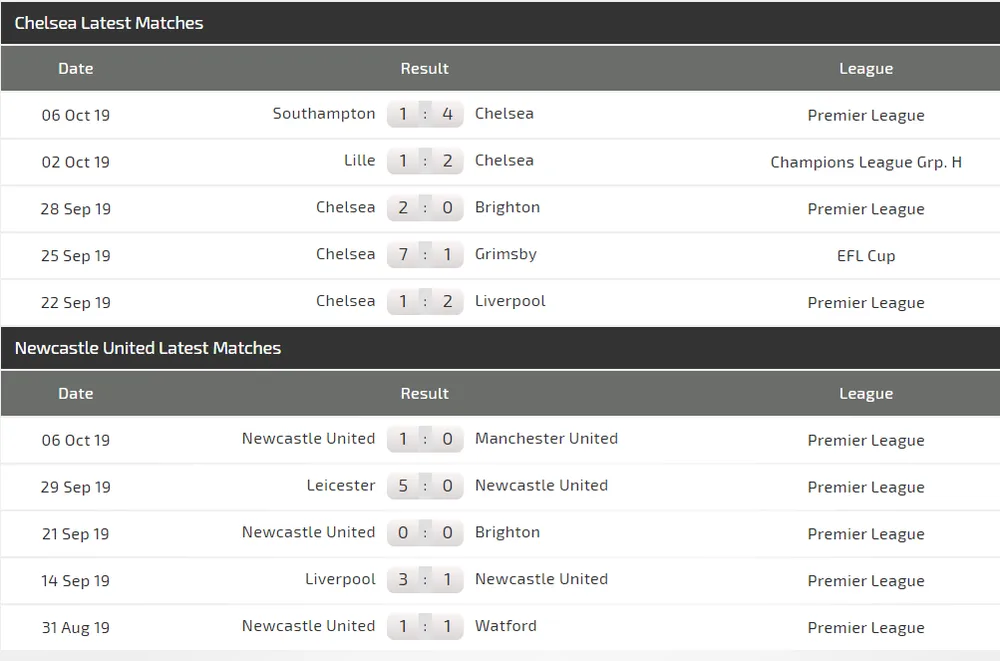This screenshot has height=661, width=1000.
Task: Select the Liverpool 3:1 Newcastle United score
Action: [x=425, y=580]
